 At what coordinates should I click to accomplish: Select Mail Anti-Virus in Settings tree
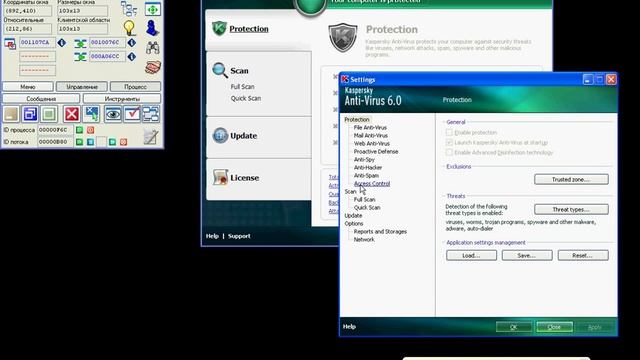pyautogui.click(x=371, y=136)
